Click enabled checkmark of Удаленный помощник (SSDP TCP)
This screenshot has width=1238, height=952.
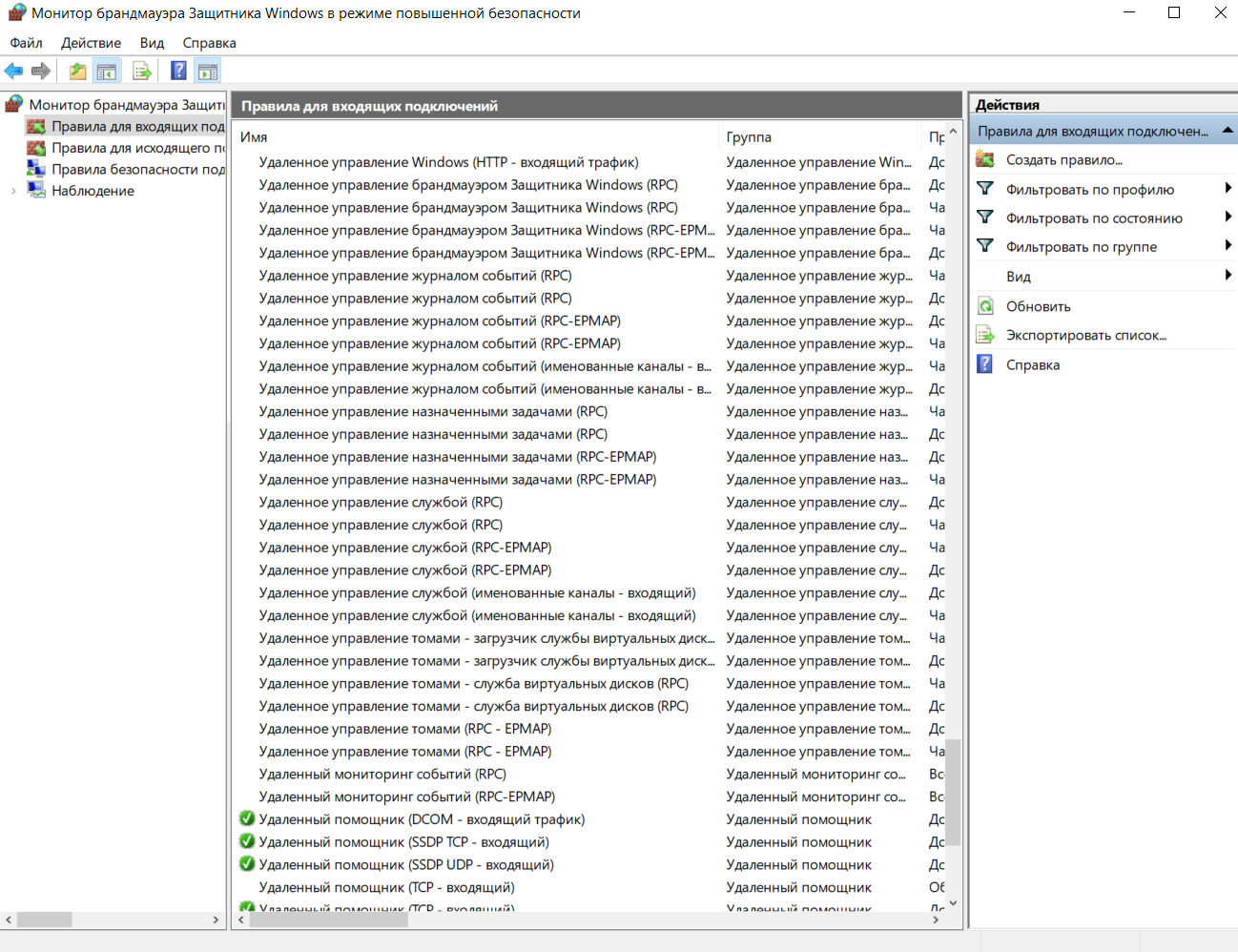click(x=247, y=841)
